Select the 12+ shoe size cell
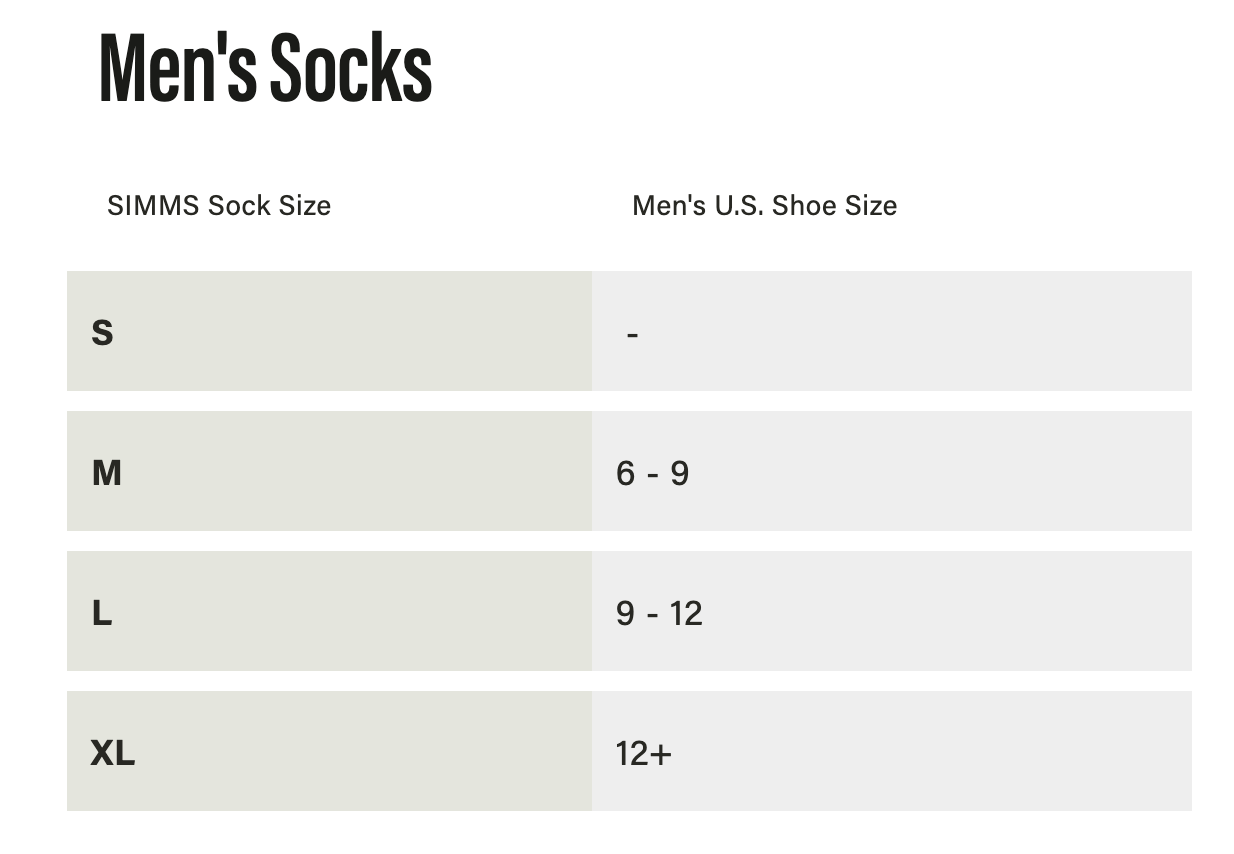Viewport: 1234px width, 854px height. [643, 752]
